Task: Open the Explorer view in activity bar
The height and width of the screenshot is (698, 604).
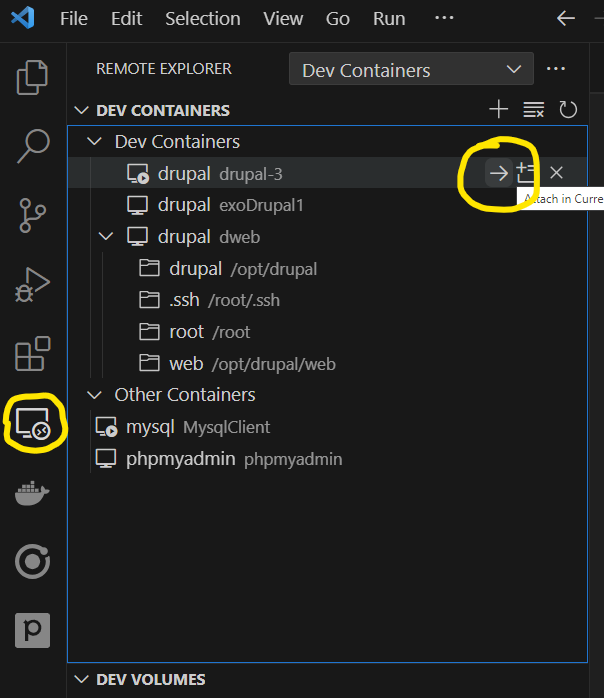Action: (32, 77)
